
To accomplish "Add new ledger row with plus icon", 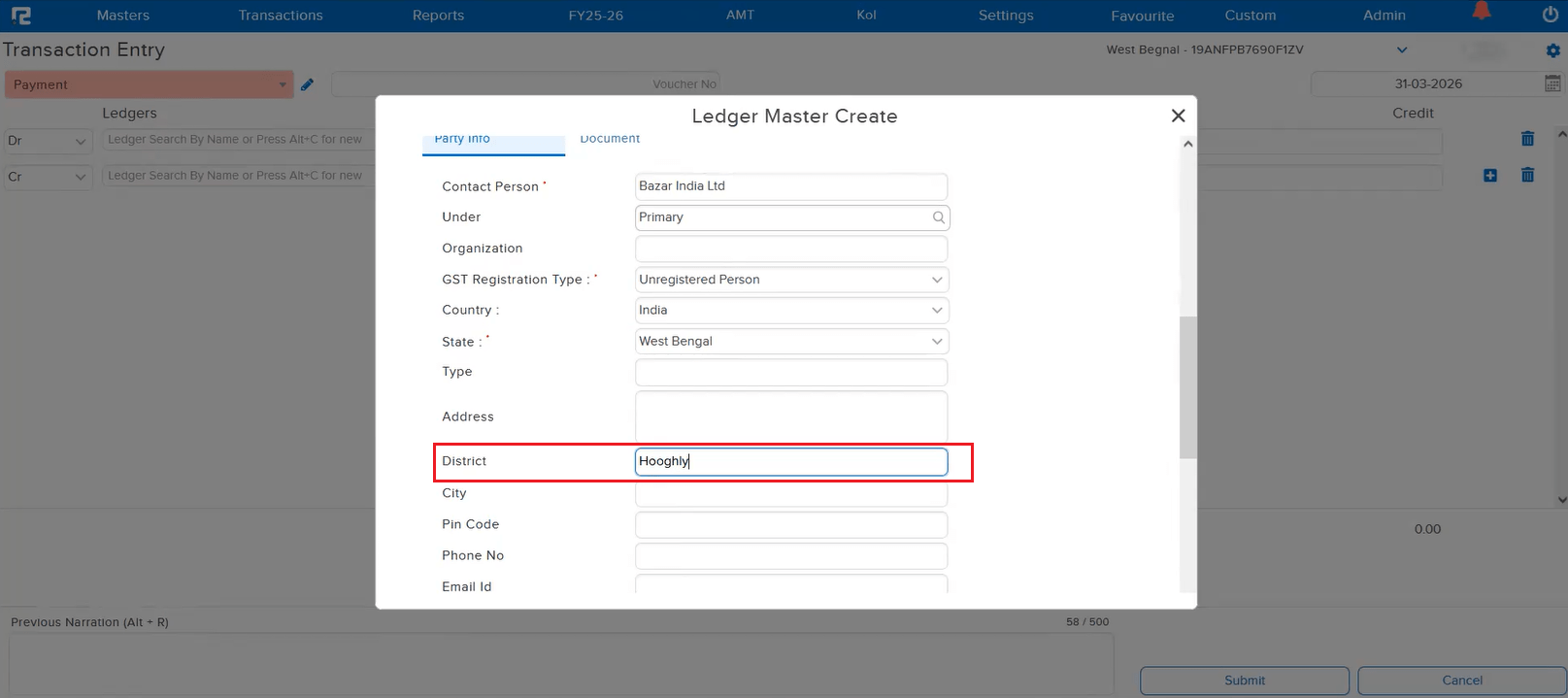I will (x=1490, y=176).
